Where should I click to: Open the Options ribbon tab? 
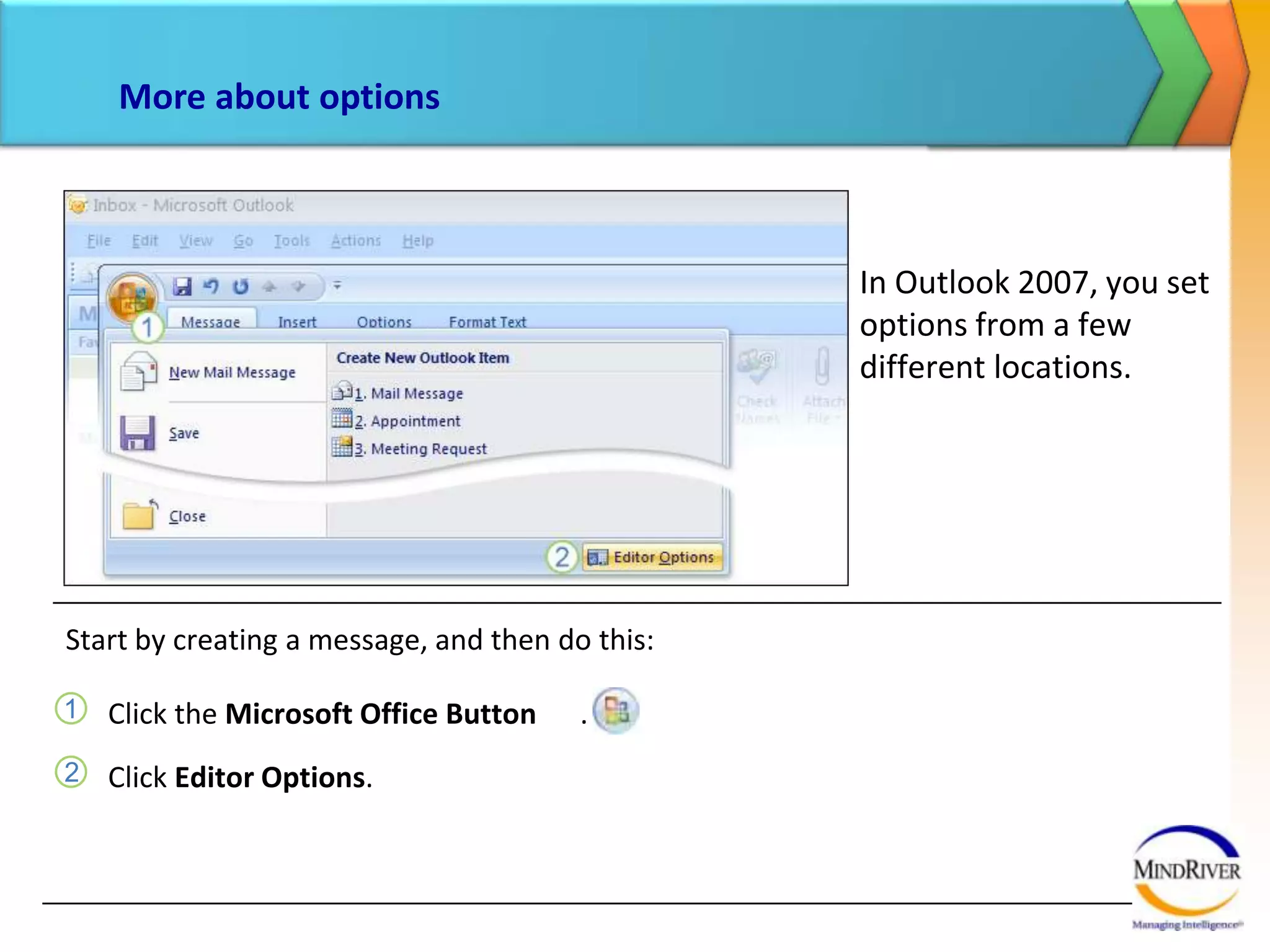pyautogui.click(x=384, y=322)
